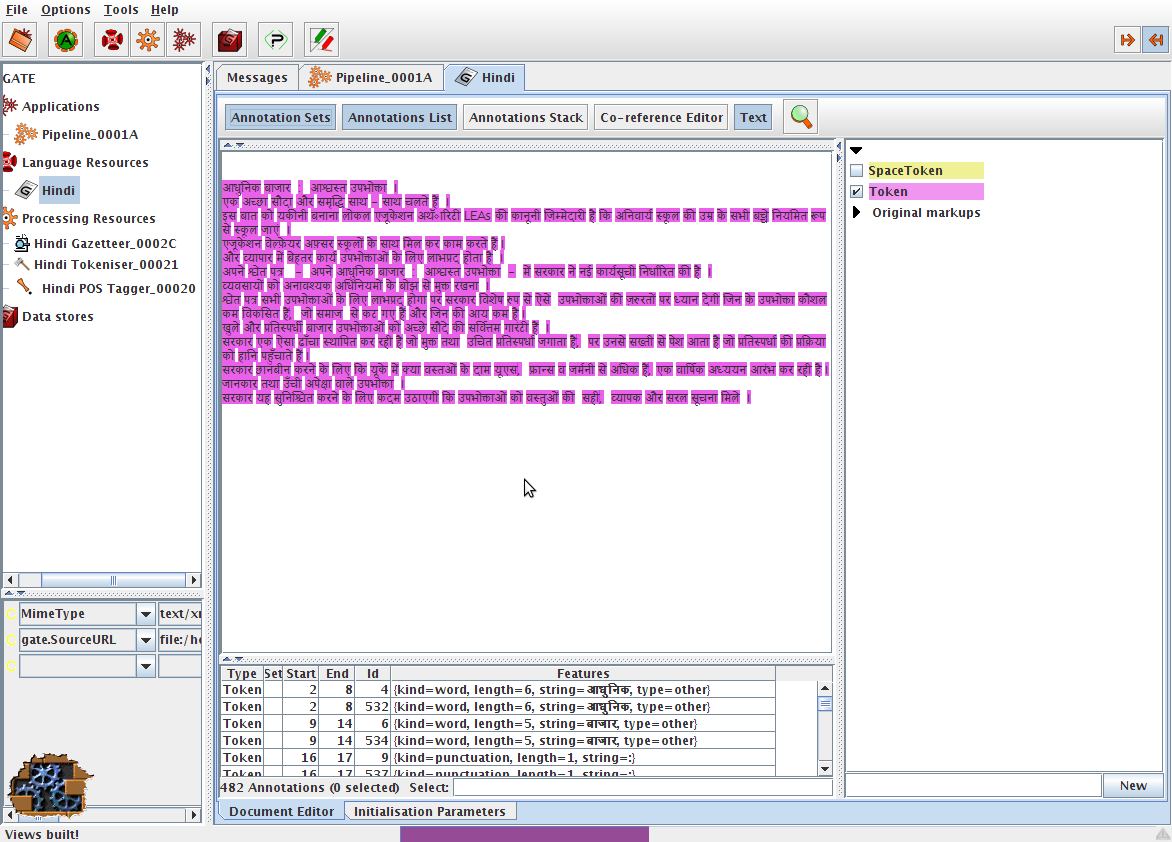This screenshot has width=1172, height=842.
Task: Open the red Datastore box toolbar icon
Action: (x=230, y=40)
